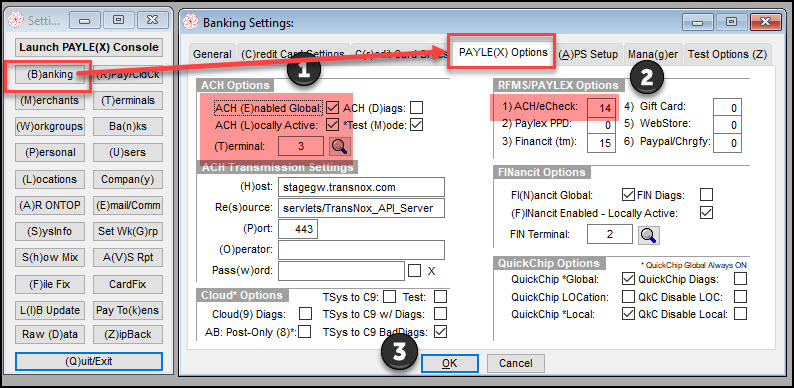Click the (H)ost input field

(x=361, y=187)
